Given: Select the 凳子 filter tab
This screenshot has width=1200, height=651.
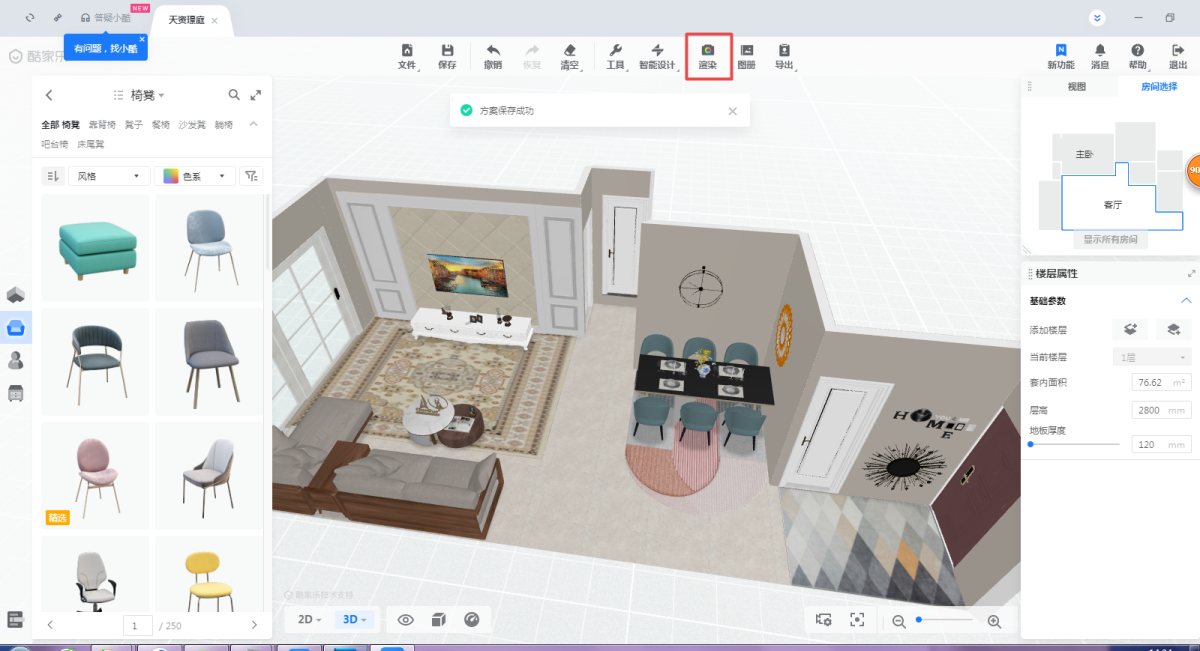Looking at the screenshot, I should click(134, 125).
